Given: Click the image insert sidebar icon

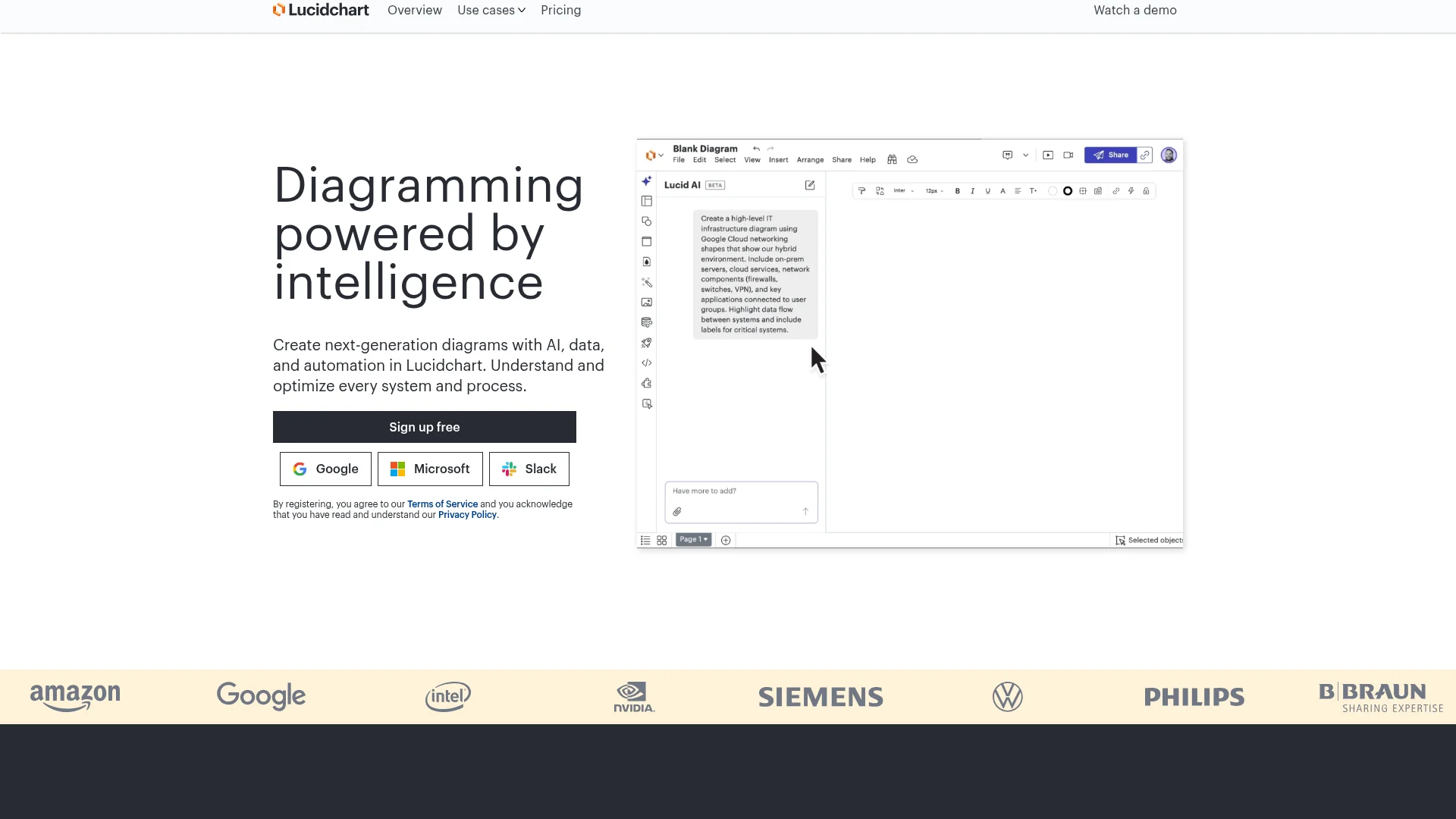Looking at the screenshot, I should coord(646,303).
